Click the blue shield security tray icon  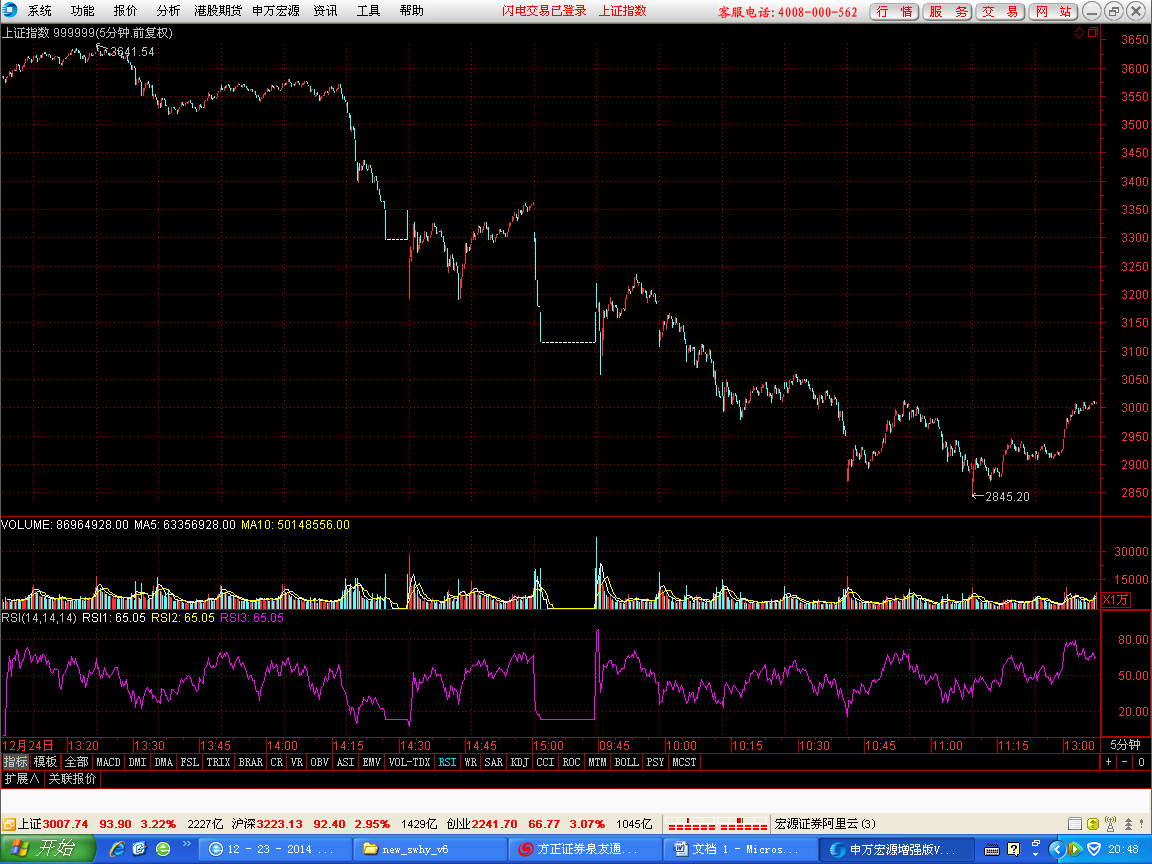coord(1094,850)
